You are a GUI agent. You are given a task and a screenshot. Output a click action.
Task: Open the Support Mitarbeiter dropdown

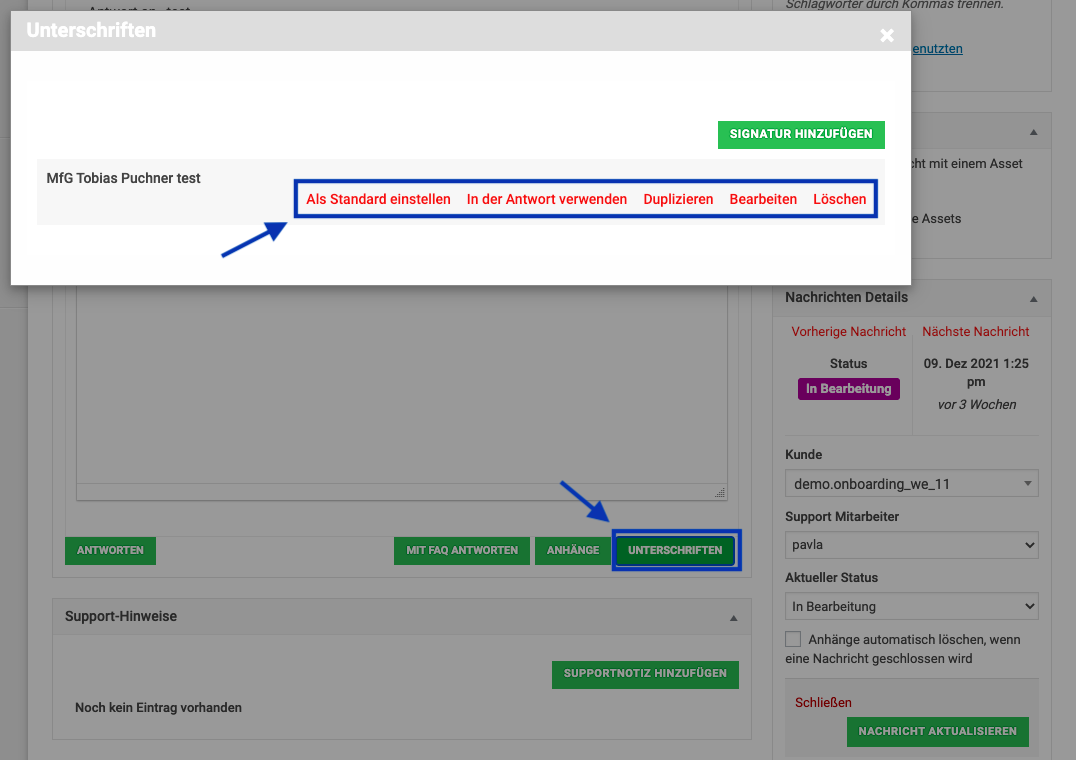click(911, 546)
